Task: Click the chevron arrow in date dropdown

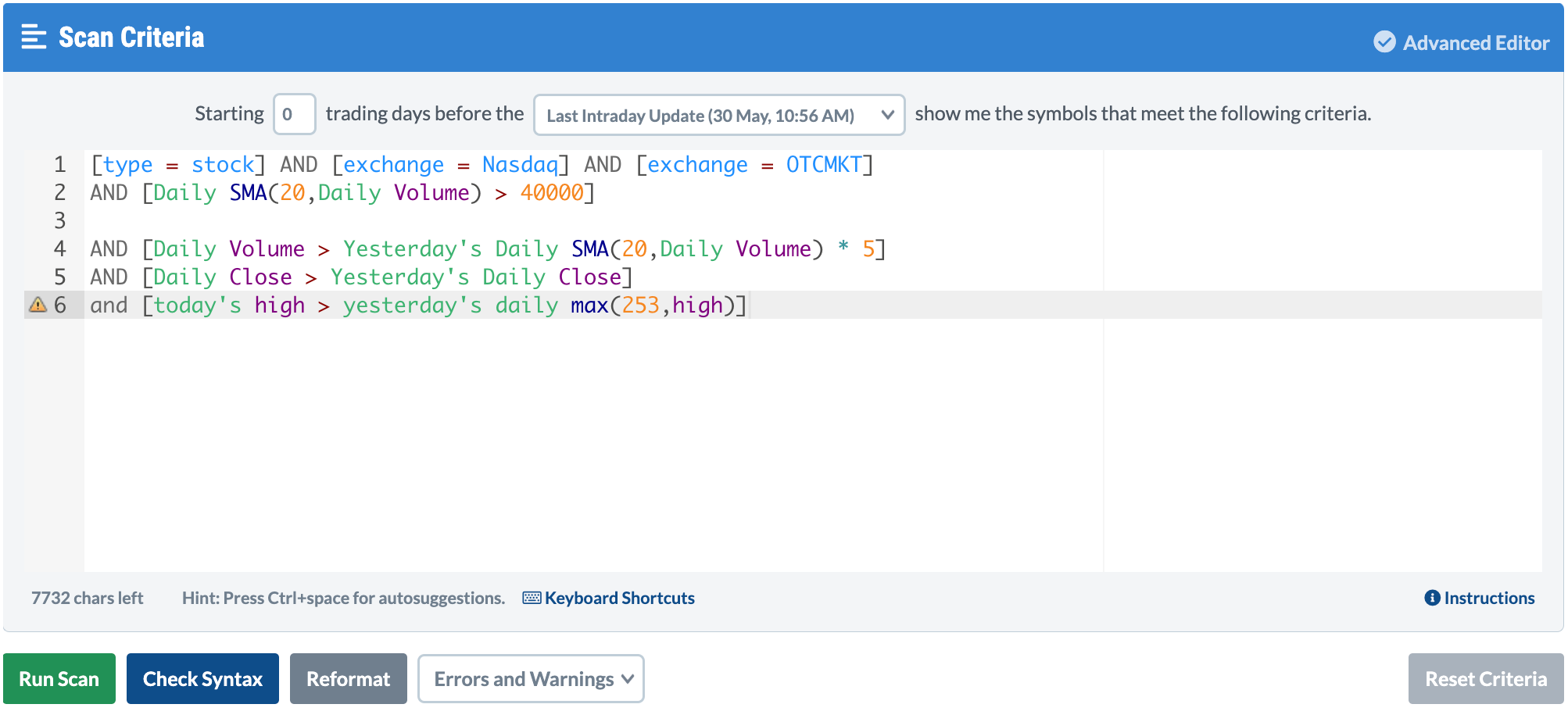Action: click(x=887, y=115)
